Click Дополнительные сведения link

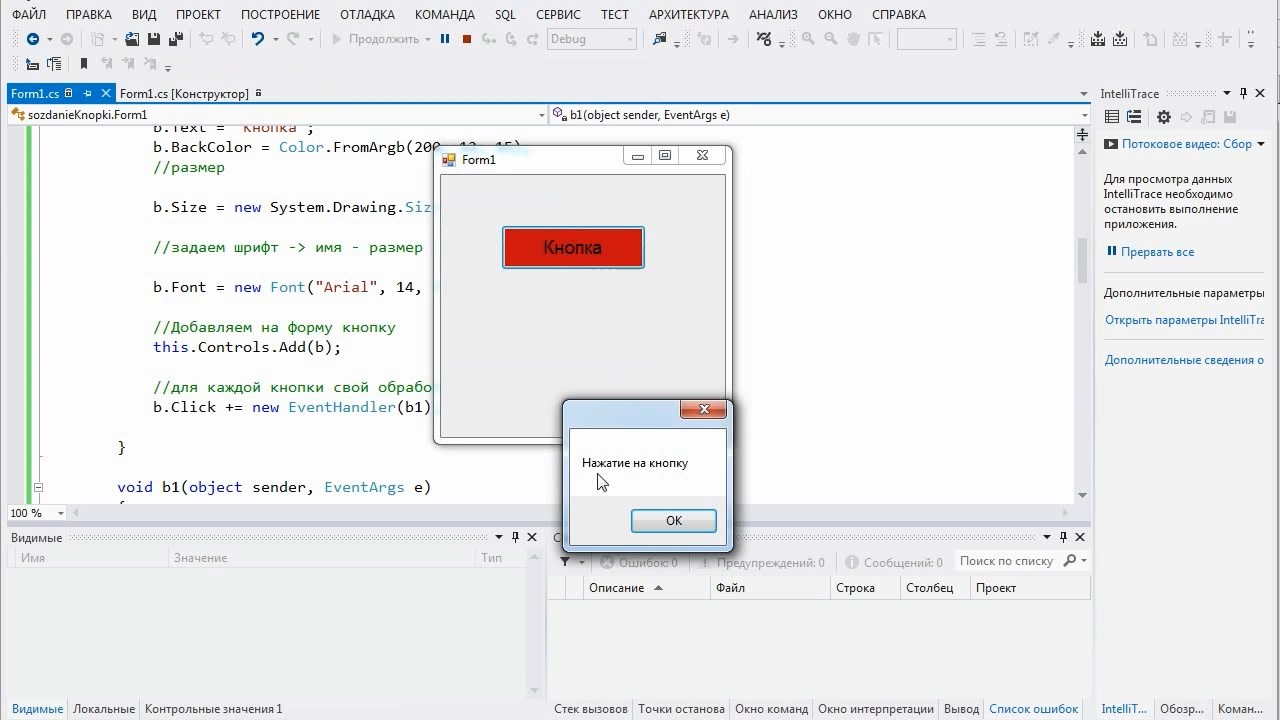tap(1184, 360)
